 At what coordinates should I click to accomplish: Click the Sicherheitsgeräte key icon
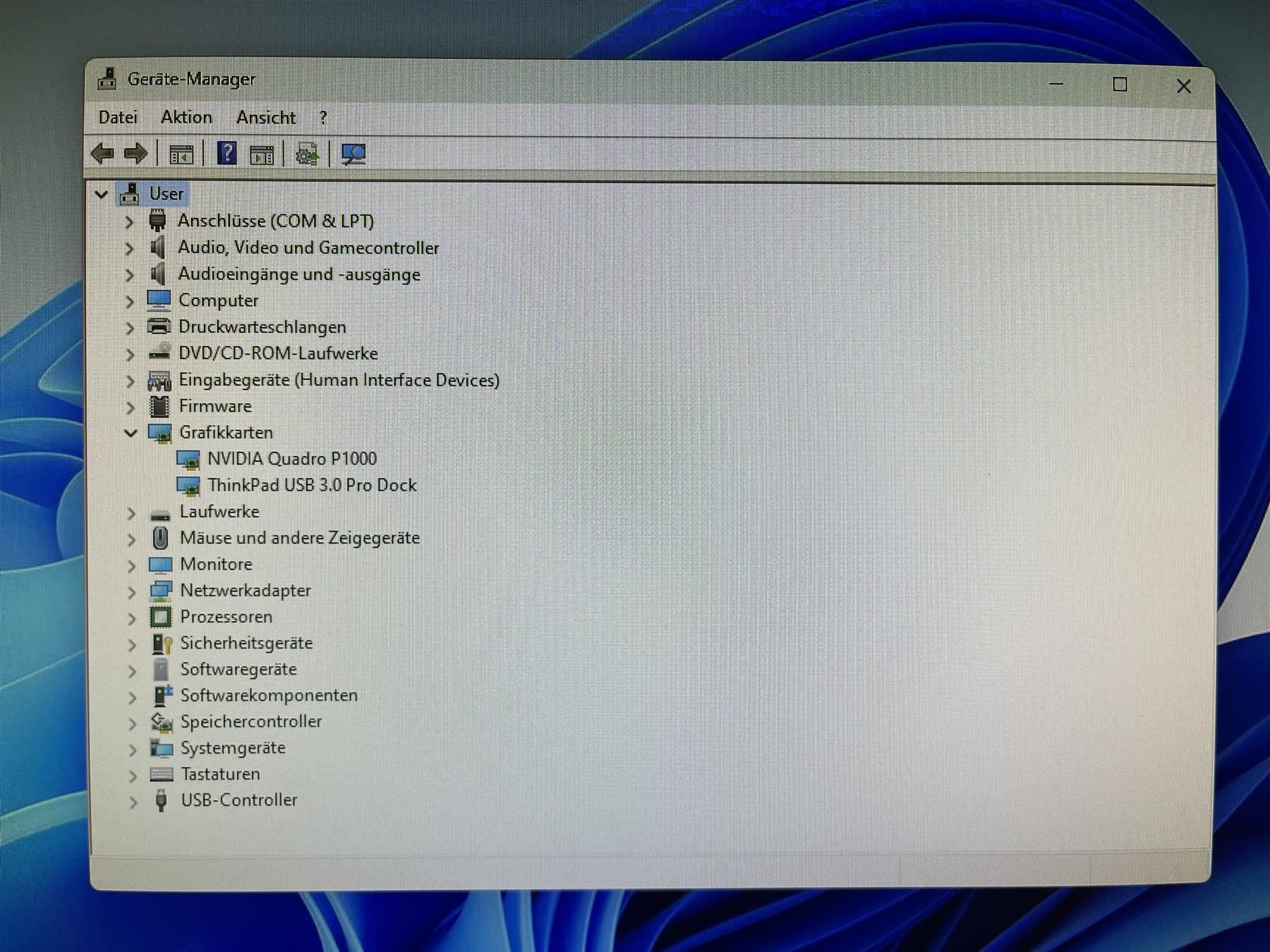click(162, 643)
